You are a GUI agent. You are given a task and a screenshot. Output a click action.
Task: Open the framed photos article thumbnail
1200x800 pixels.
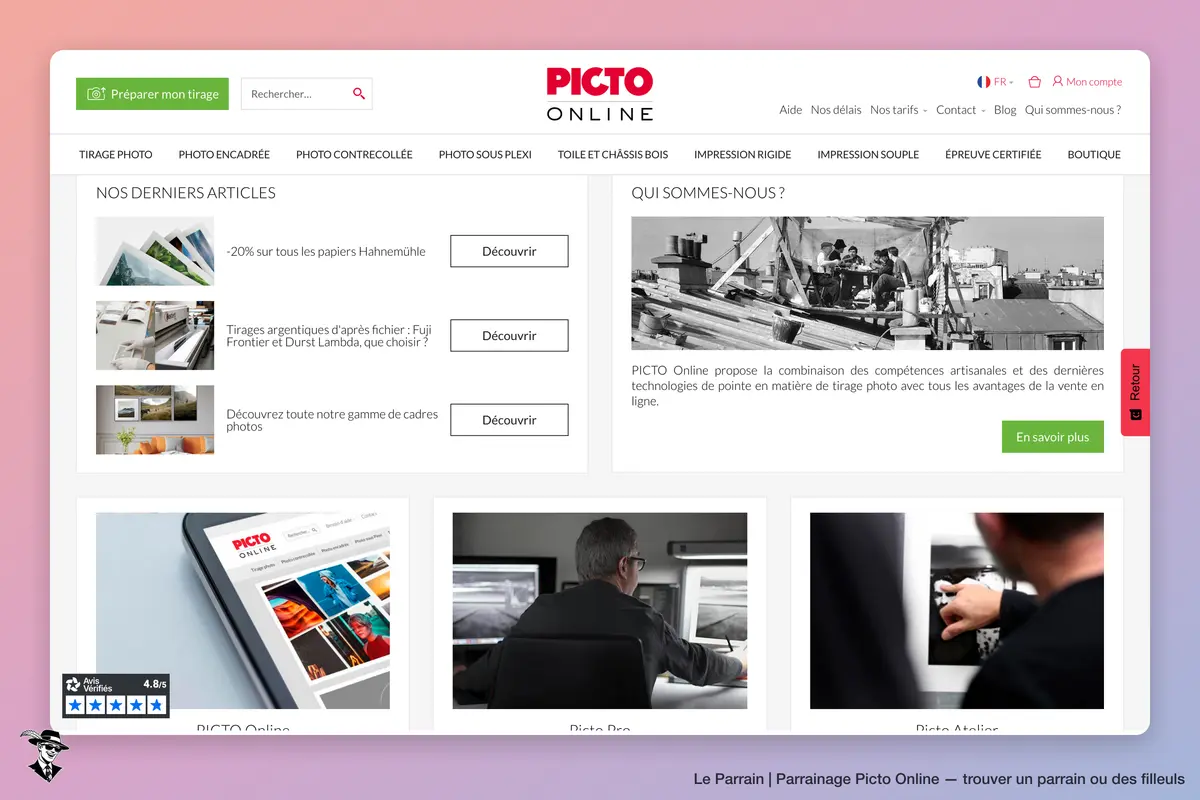pyautogui.click(x=155, y=420)
